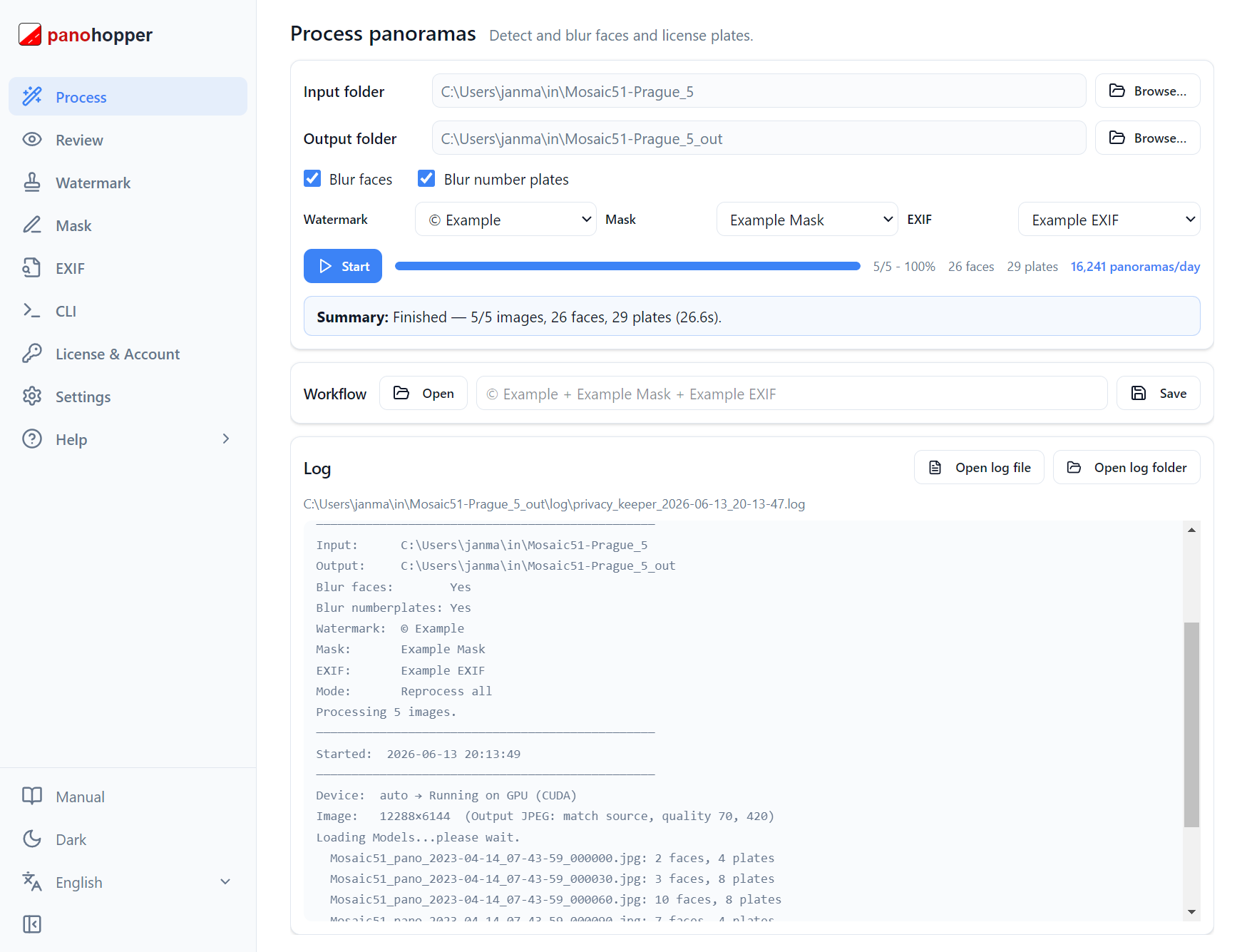Open the Watermark section
Screen dimensions: 1247x952
click(x=128, y=182)
